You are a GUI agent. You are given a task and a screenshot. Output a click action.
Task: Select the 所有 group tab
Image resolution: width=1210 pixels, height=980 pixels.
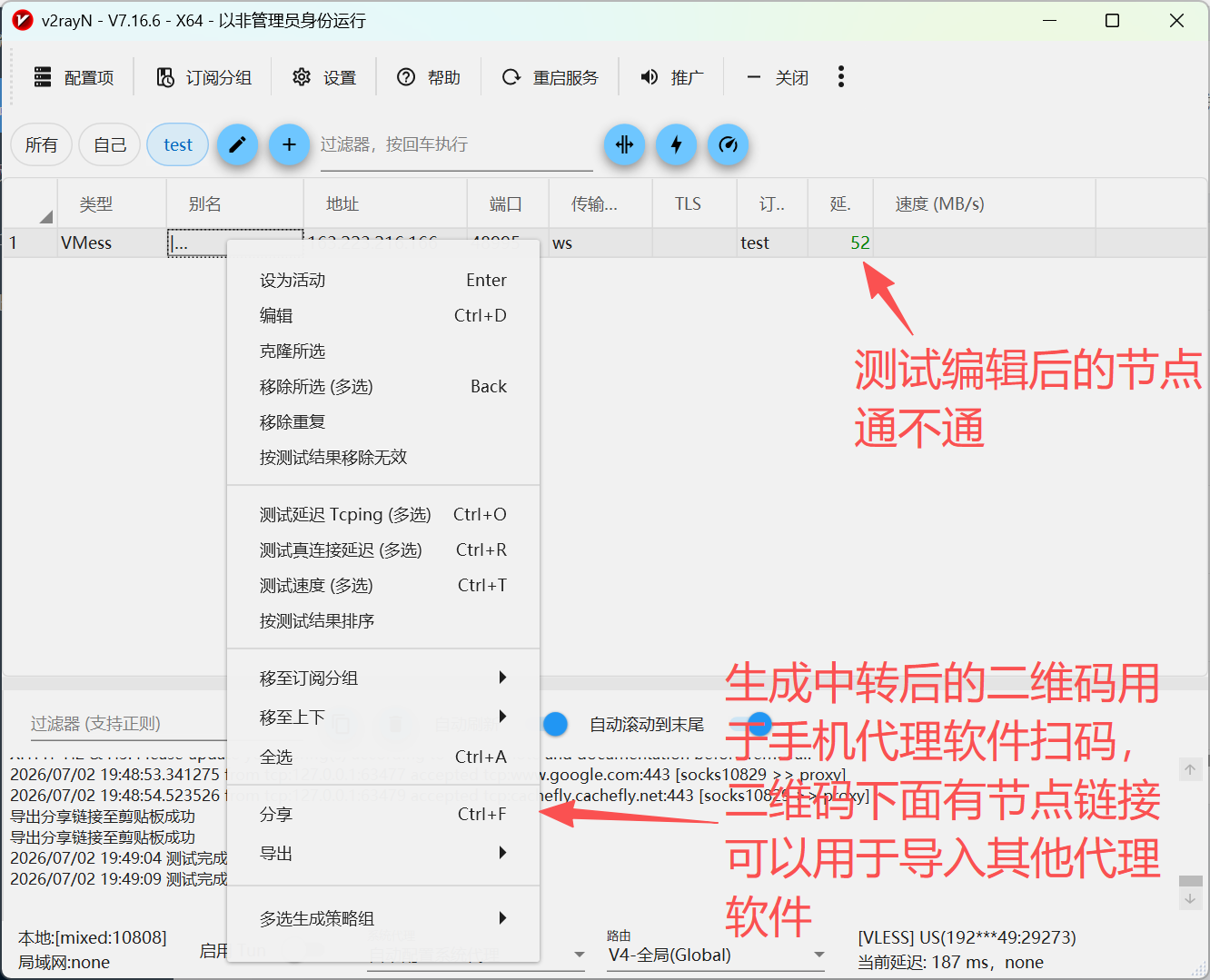coord(41,144)
